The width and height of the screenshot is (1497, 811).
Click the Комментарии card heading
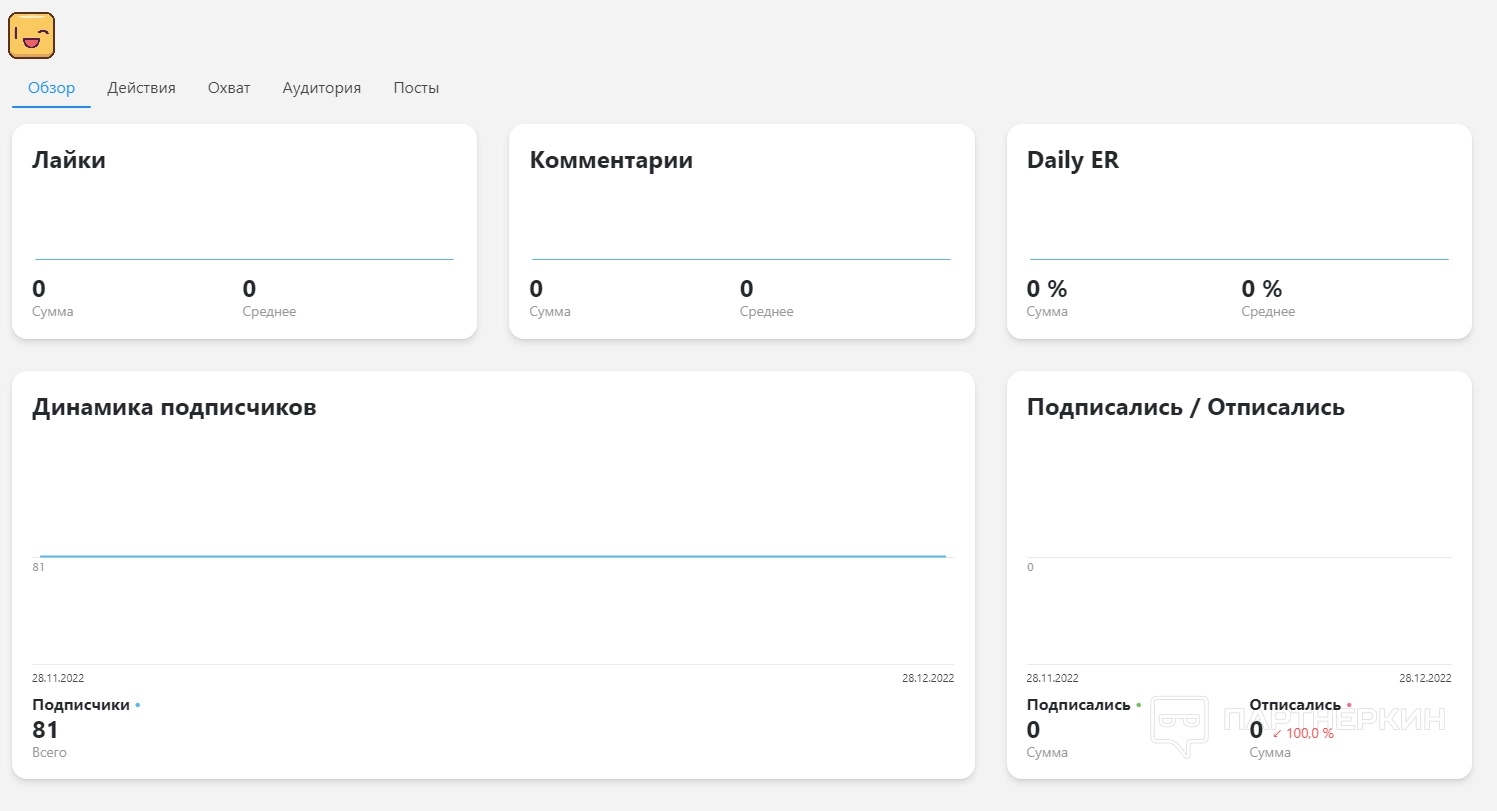pos(611,160)
